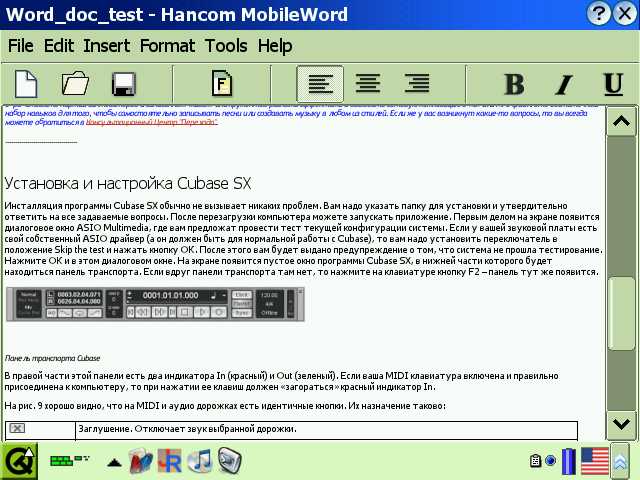
Task: Close Hancom MobileWord with X button
Action: 625,14
